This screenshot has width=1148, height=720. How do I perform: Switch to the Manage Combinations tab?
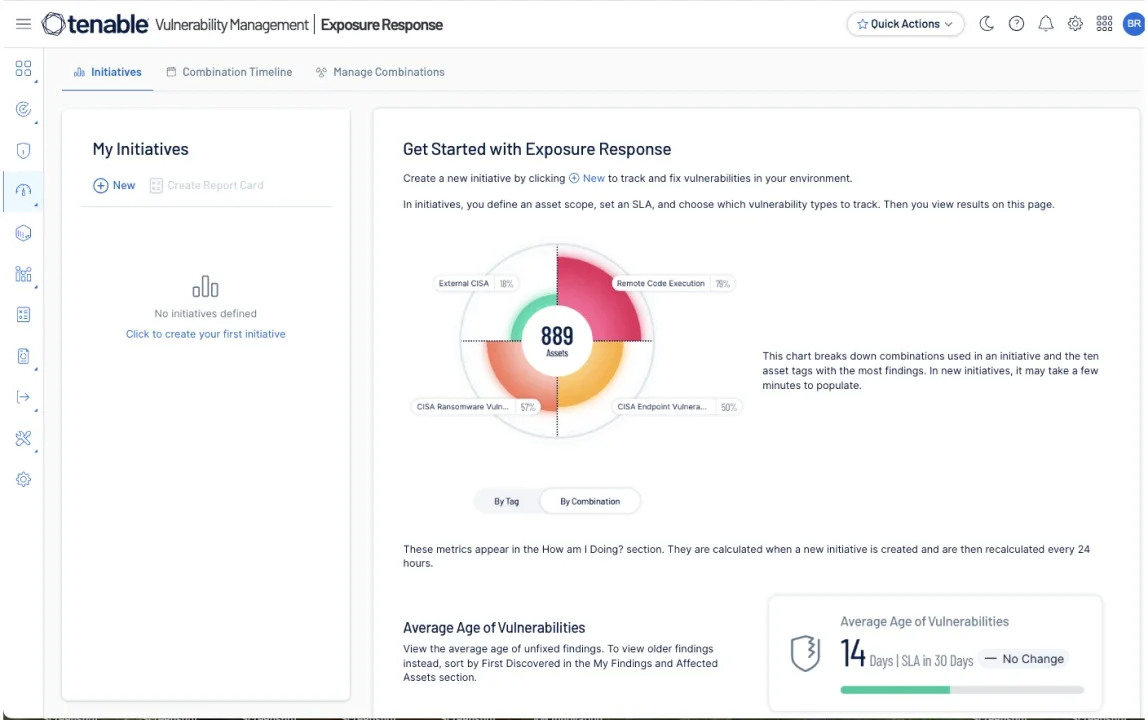(380, 72)
